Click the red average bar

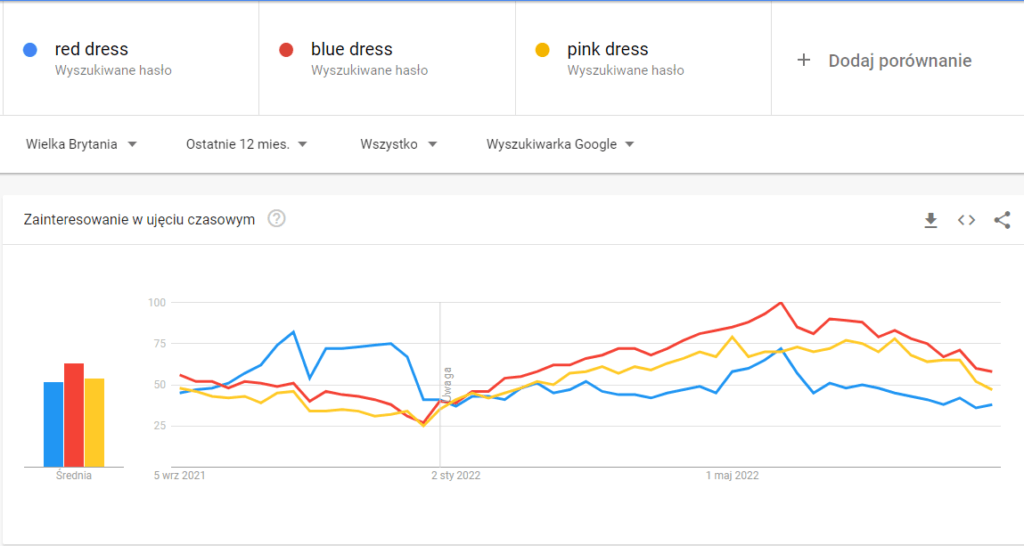coord(73,415)
